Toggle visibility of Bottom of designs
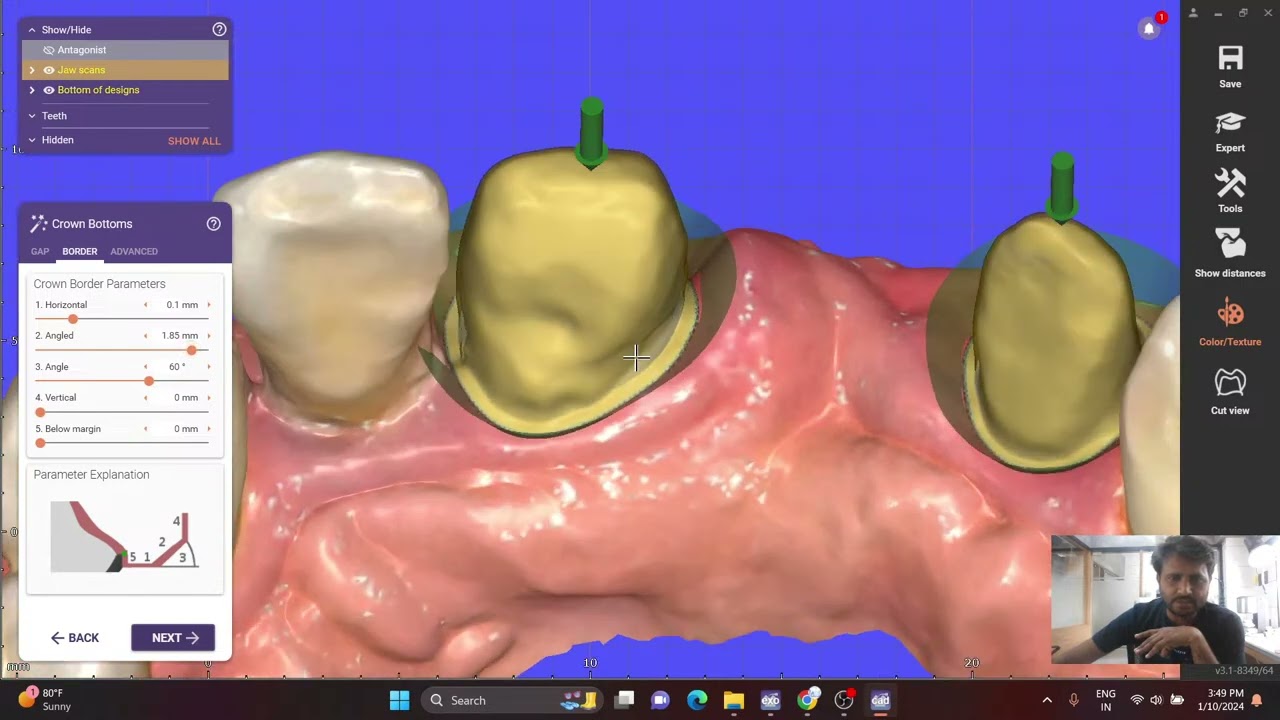Viewport: 1280px width, 720px height. tap(48, 90)
